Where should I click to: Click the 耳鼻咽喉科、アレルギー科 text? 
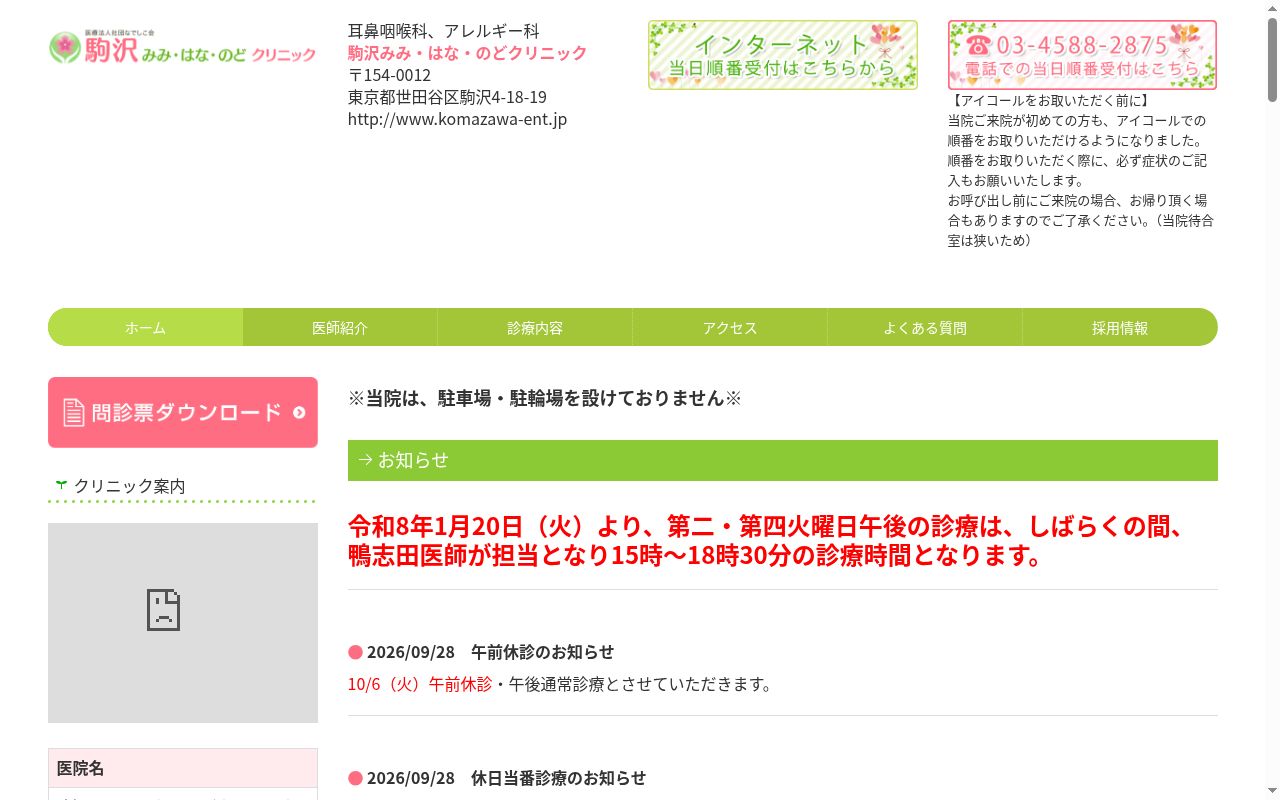click(x=444, y=31)
